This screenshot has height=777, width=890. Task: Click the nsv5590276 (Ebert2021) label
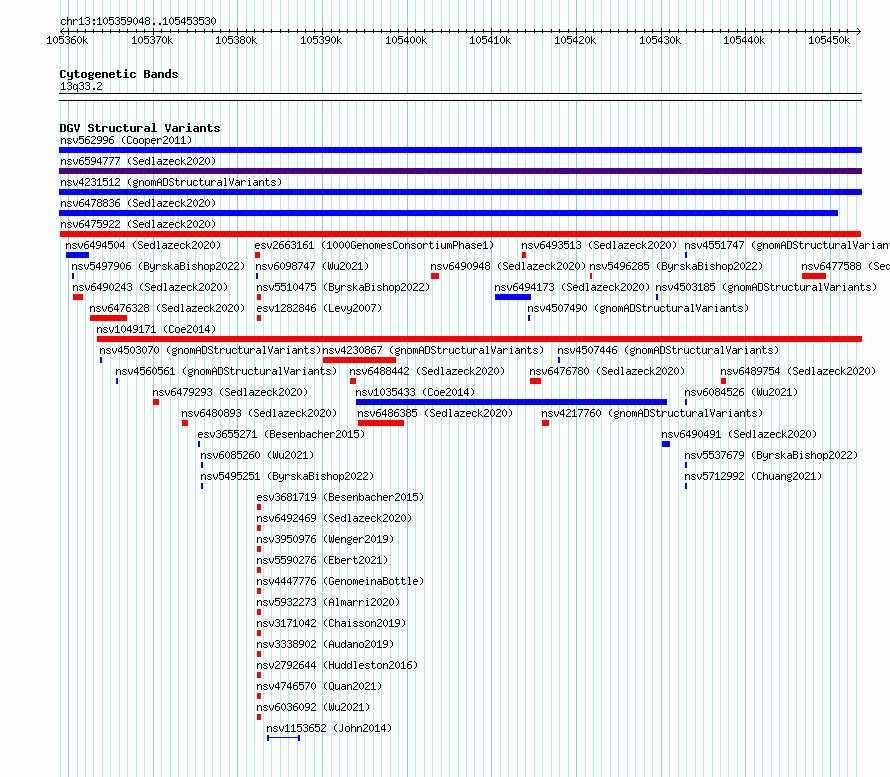click(322, 560)
